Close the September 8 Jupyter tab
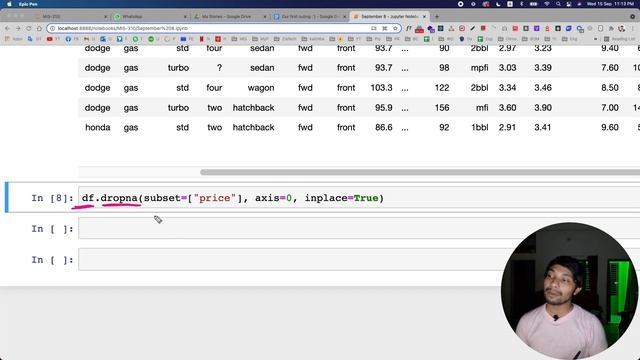640x360 pixels. point(424,17)
